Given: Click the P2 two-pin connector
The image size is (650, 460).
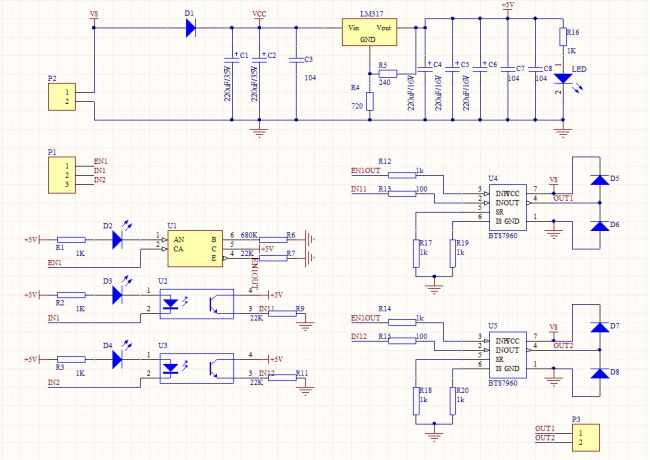Looking at the screenshot, I should pos(62,97).
